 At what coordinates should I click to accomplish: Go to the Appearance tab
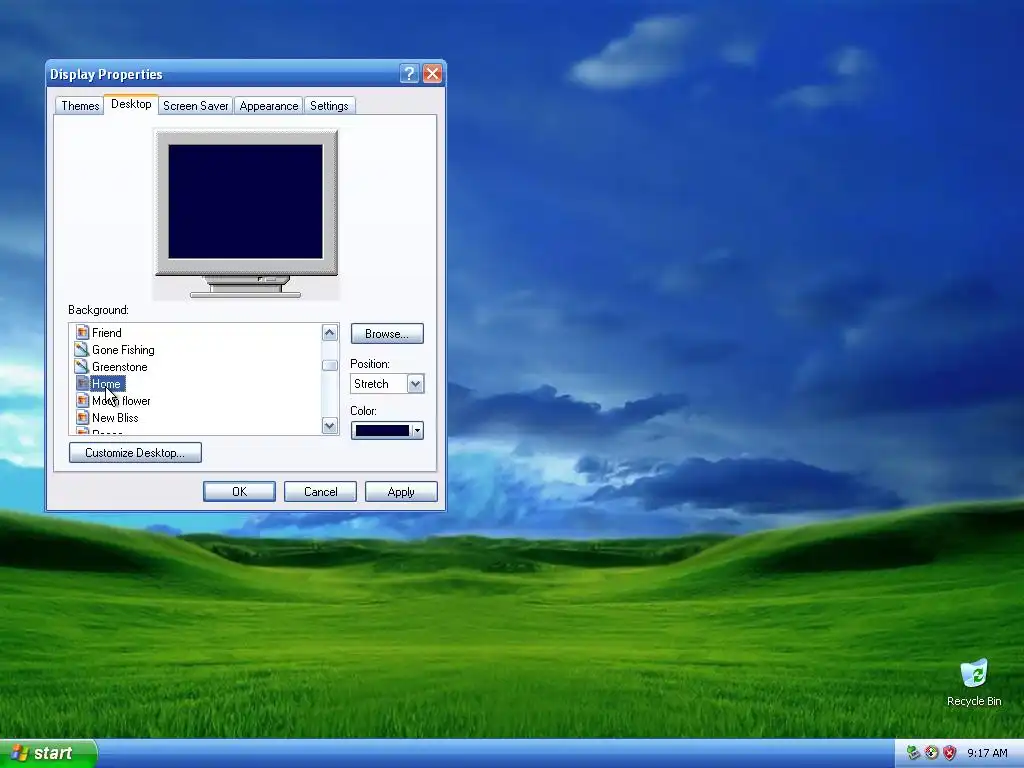coord(268,106)
